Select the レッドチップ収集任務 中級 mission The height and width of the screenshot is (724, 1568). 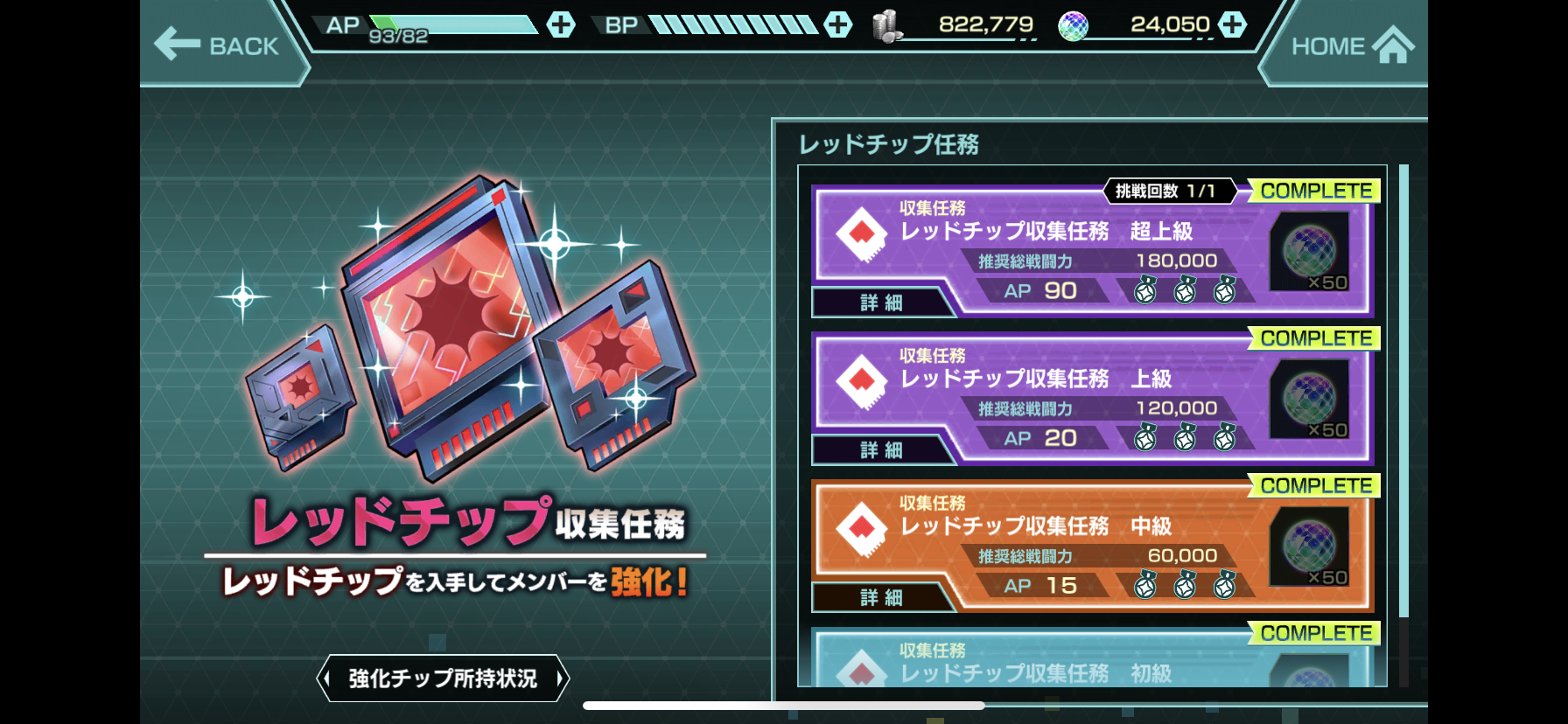tap(1093, 546)
